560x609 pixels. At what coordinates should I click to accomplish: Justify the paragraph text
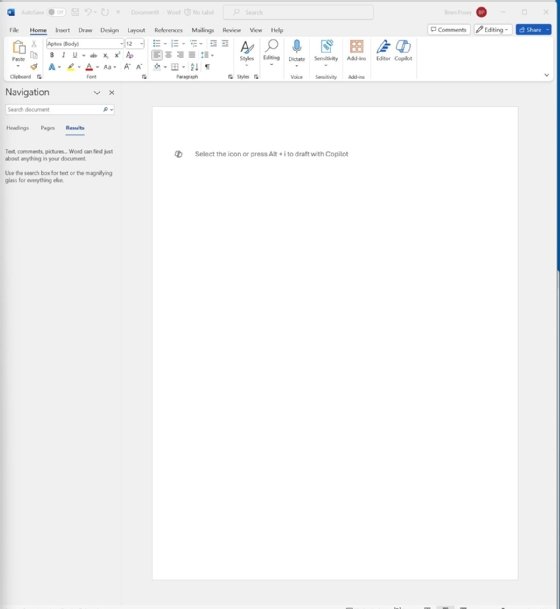click(192, 55)
